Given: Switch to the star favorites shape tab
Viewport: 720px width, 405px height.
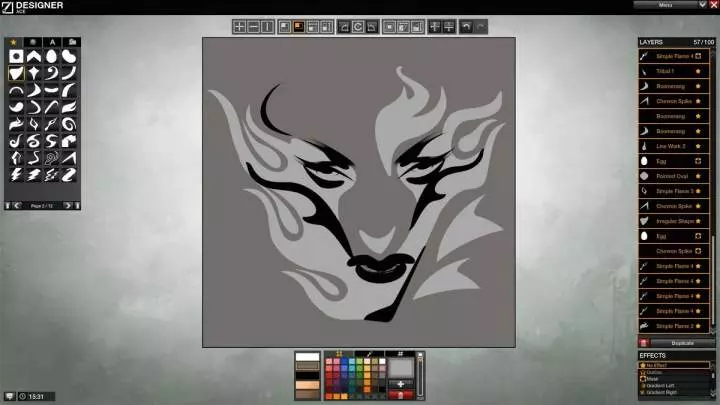Looking at the screenshot, I should 15,41.
